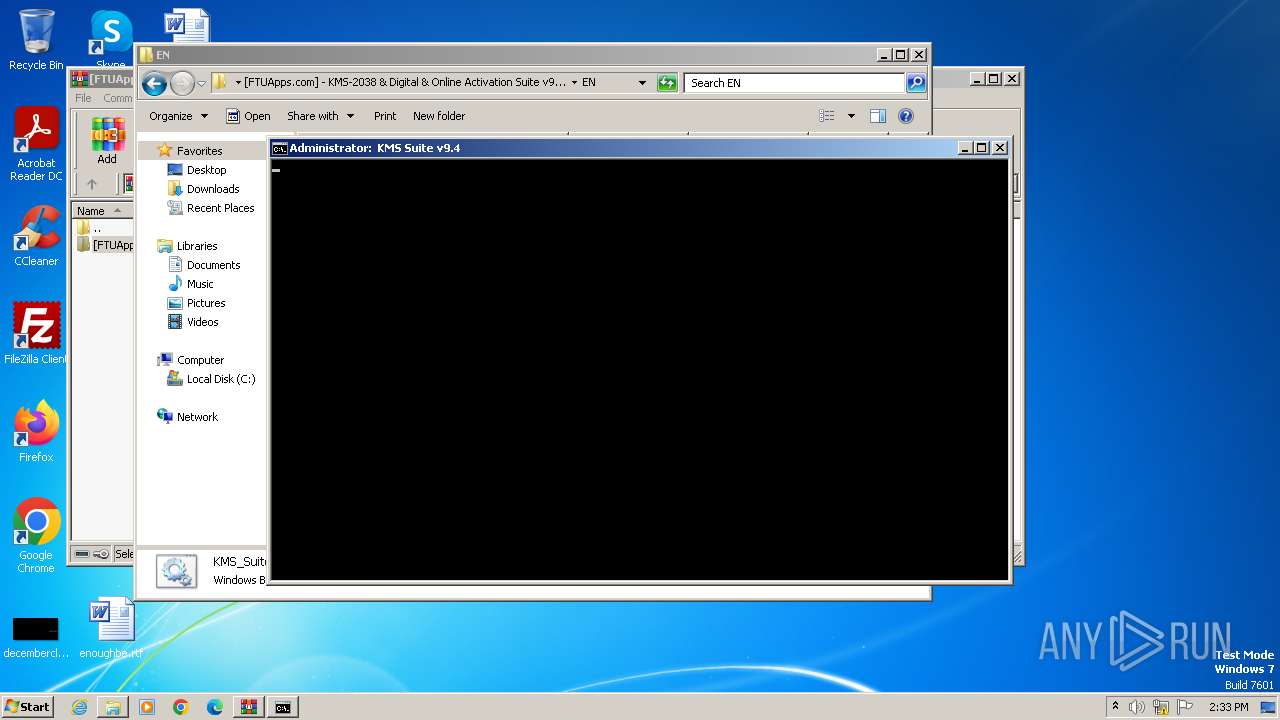Switch to WinRAR on the taskbar
Viewport: 1280px width, 720px height.
click(x=249, y=707)
